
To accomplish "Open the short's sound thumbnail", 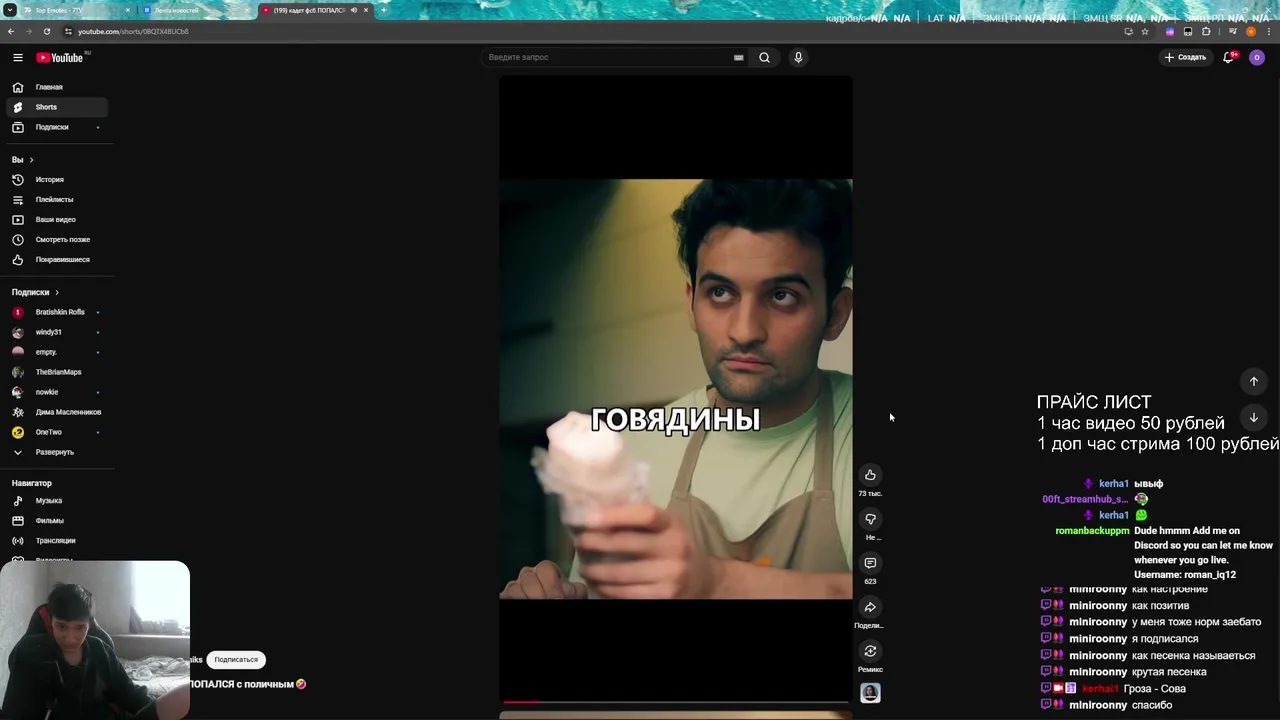I will [870, 693].
